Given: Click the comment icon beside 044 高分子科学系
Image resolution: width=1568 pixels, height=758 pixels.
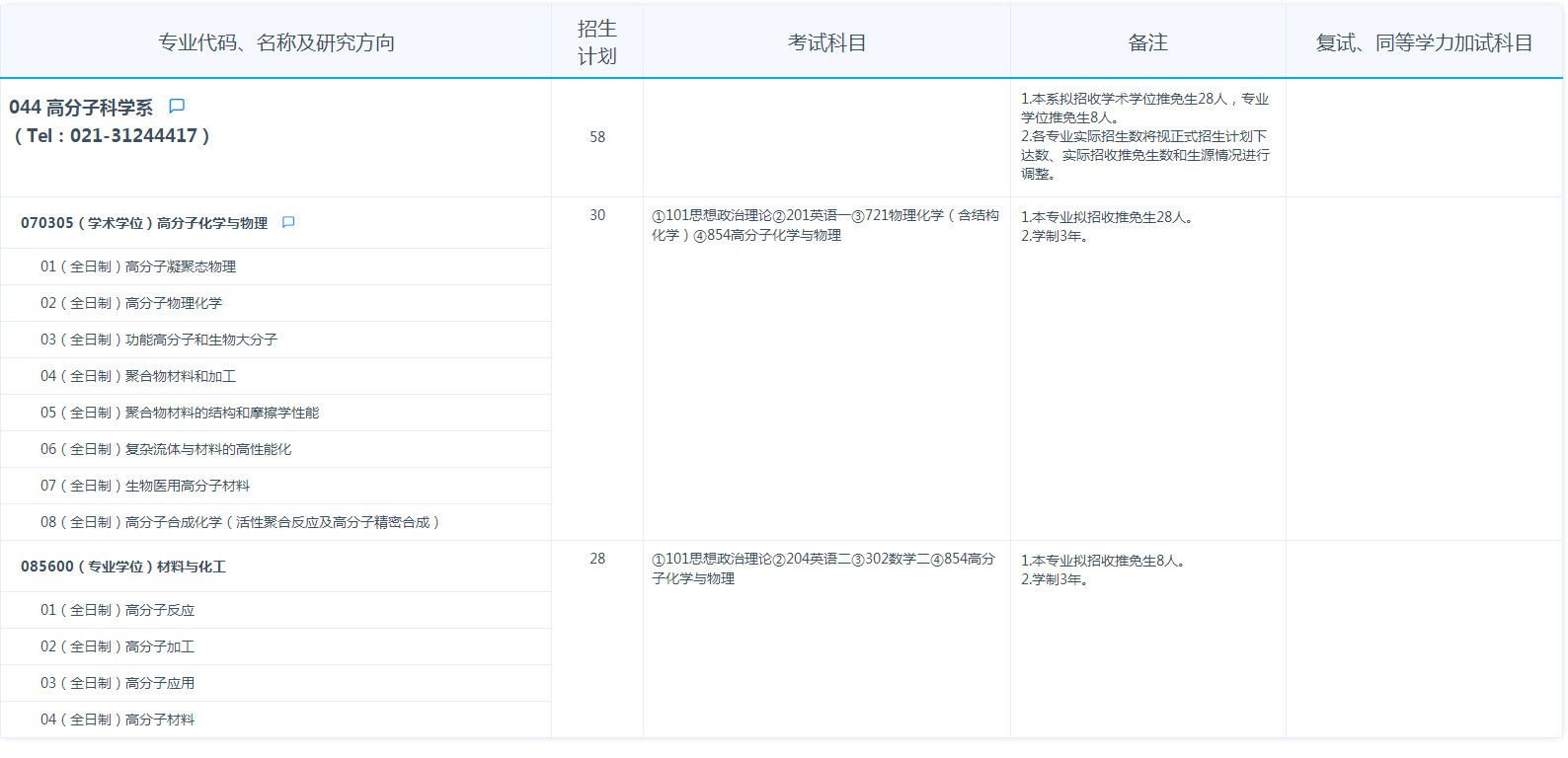Looking at the screenshot, I should 177,106.
